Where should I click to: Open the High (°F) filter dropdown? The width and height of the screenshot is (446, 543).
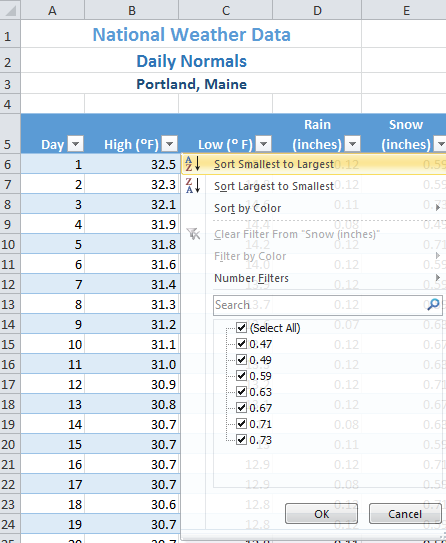click(x=170, y=144)
